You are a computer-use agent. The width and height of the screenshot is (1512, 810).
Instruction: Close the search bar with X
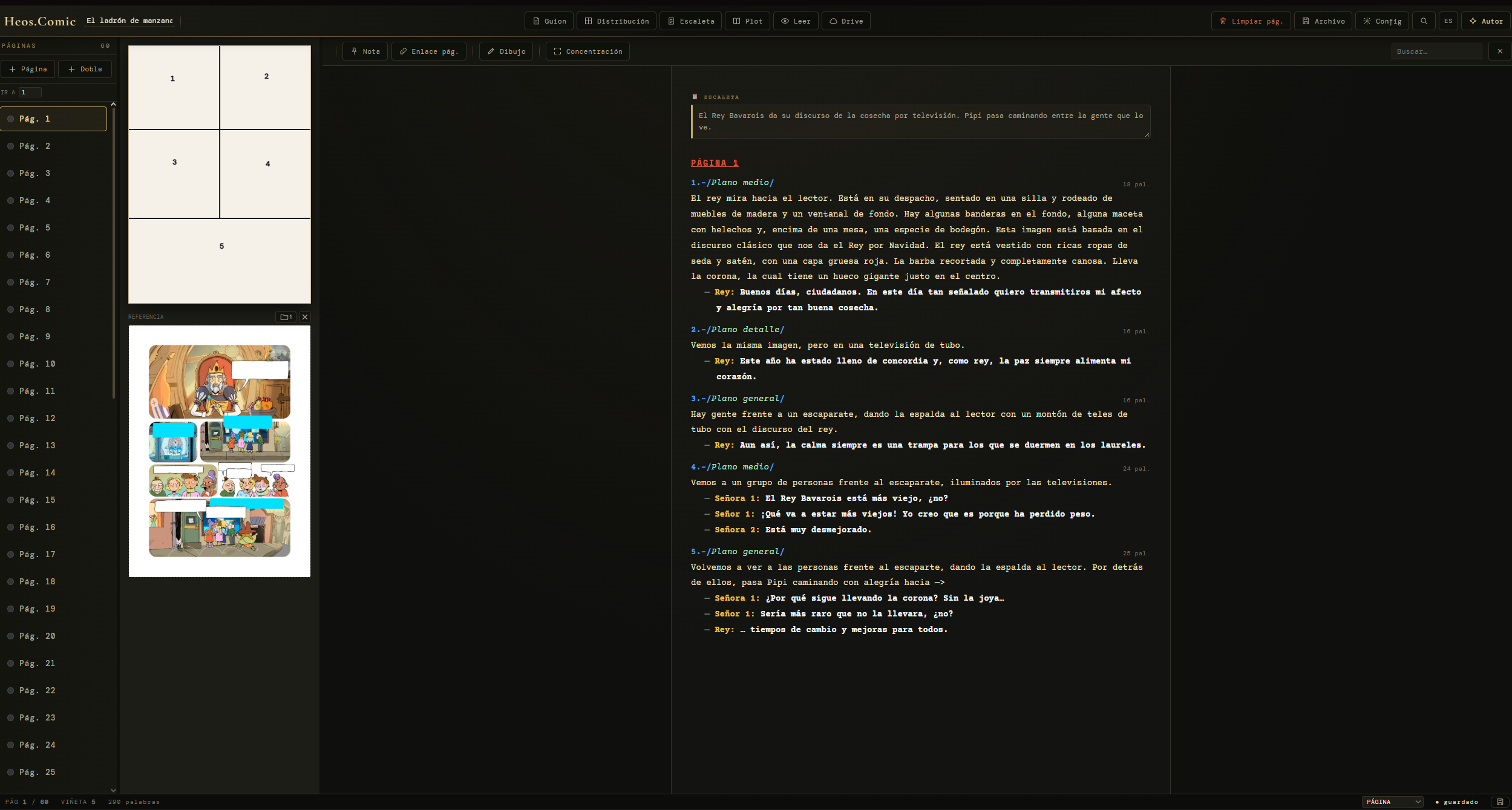point(1500,51)
